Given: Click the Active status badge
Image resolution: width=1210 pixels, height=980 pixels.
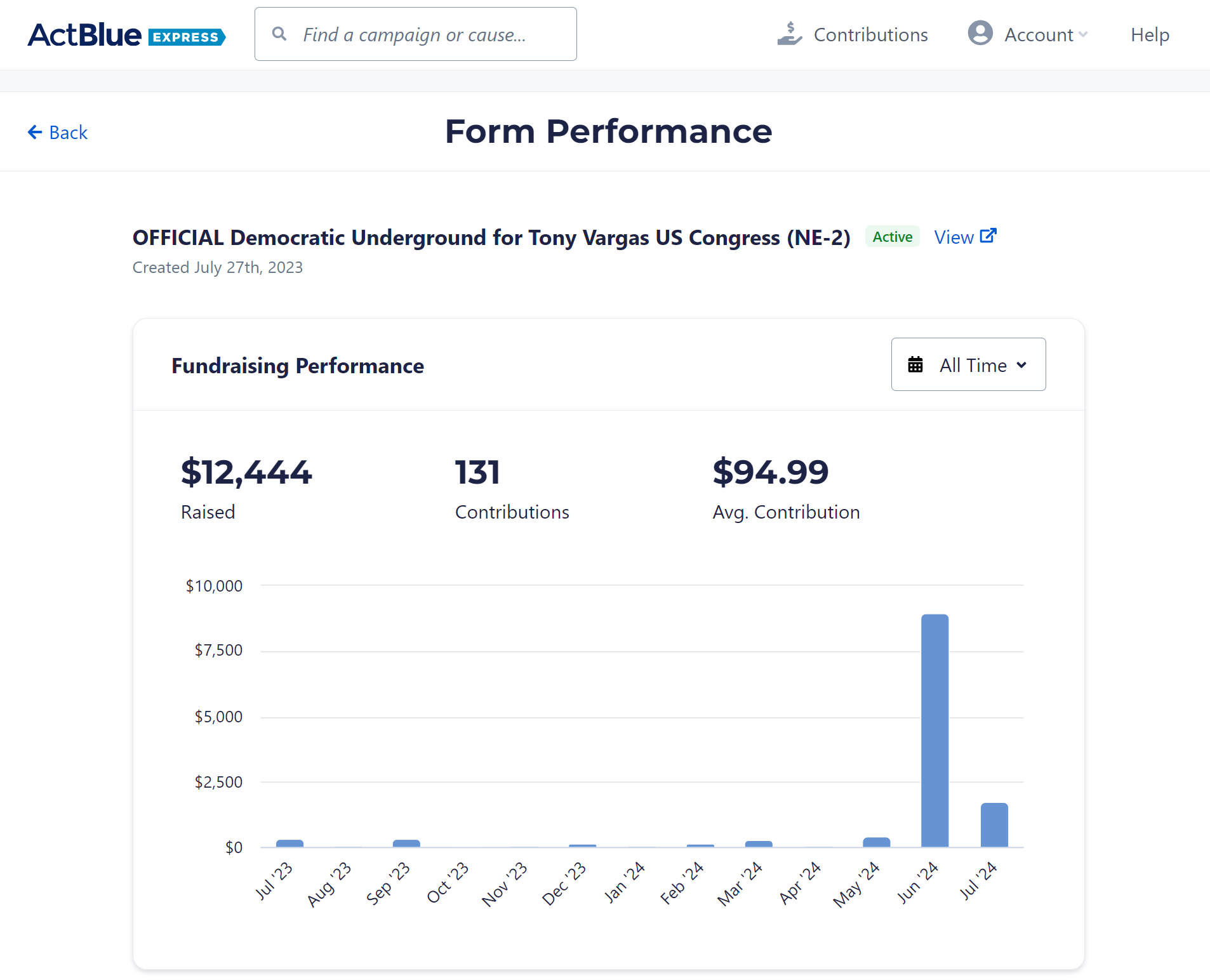Looking at the screenshot, I should pyautogui.click(x=892, y=237).
